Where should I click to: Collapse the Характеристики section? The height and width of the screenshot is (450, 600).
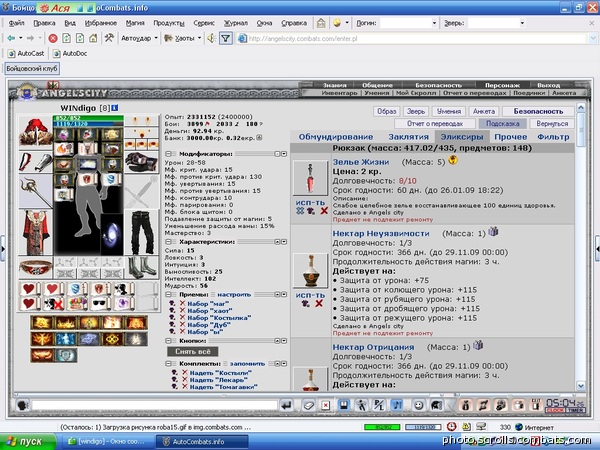[x=168, y=242]
